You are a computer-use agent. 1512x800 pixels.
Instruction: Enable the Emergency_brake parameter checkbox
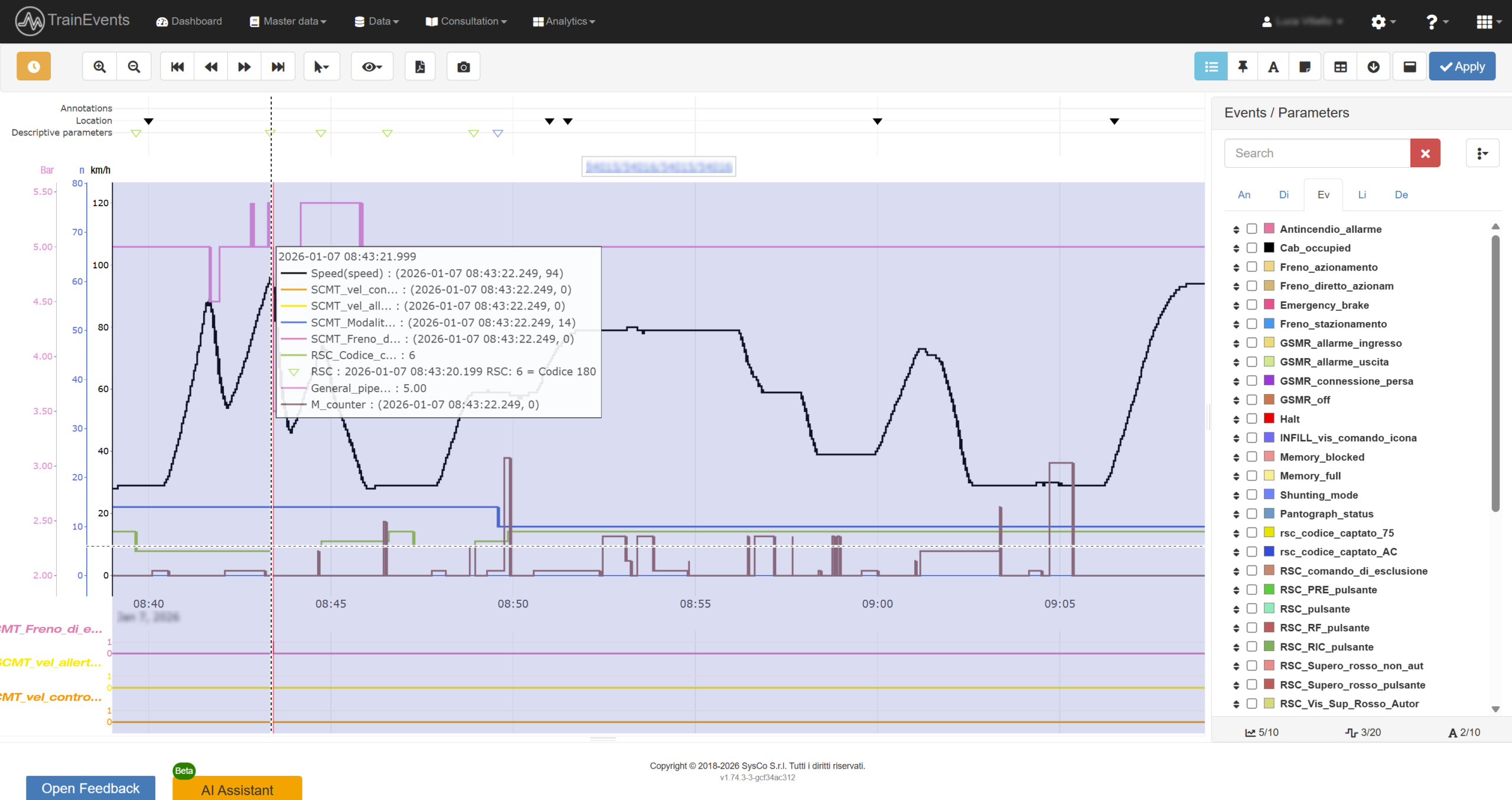1252,305
